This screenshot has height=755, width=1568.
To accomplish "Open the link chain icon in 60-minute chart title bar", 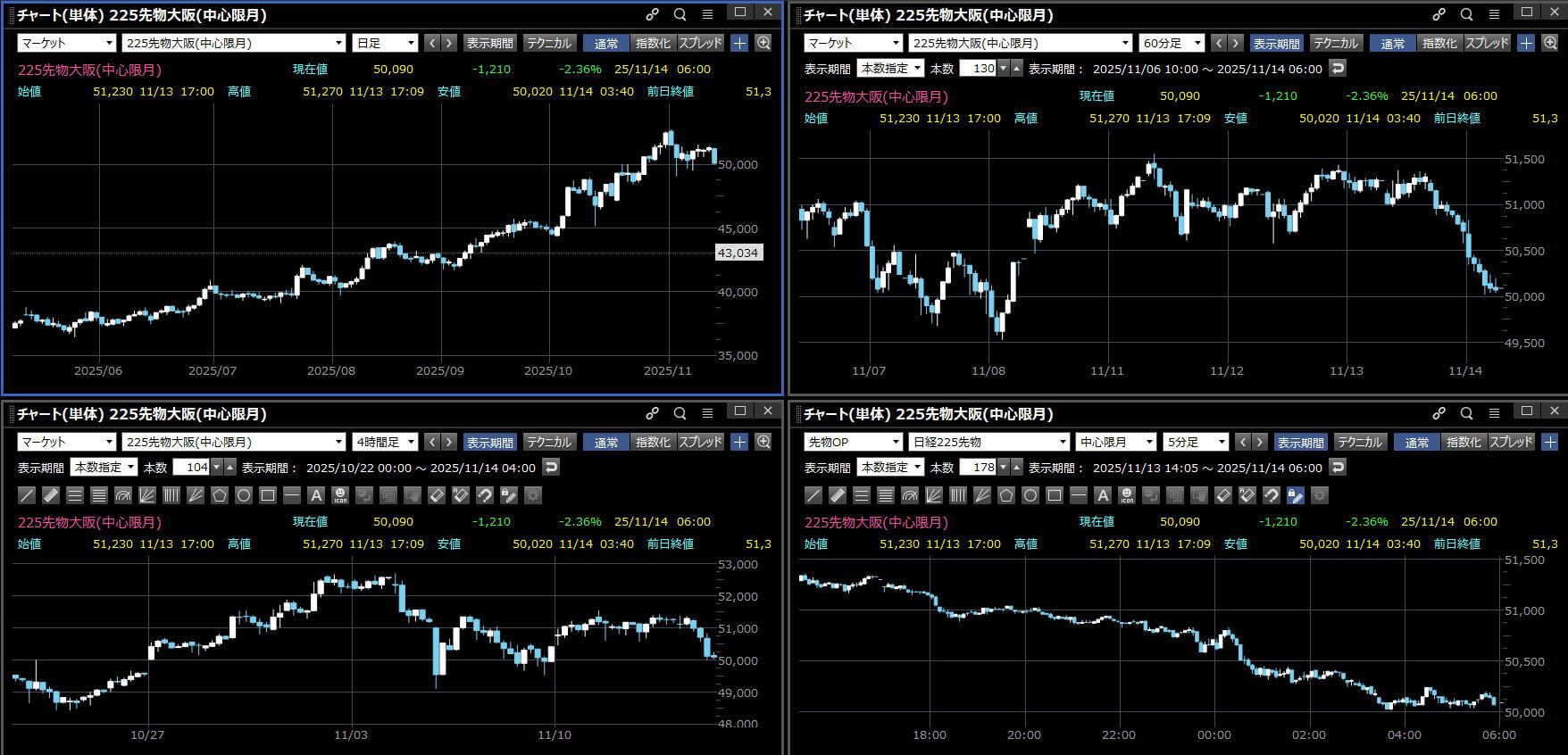I will (1439, 14).
